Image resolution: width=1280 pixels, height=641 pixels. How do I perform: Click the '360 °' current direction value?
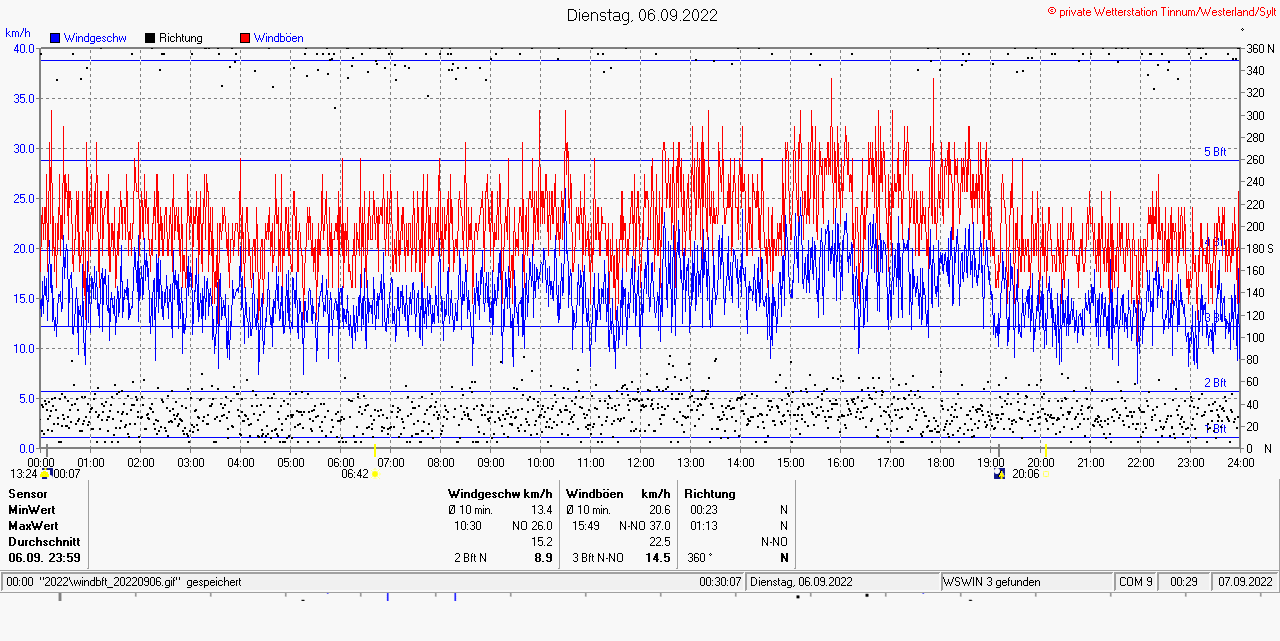pos(700,558)
